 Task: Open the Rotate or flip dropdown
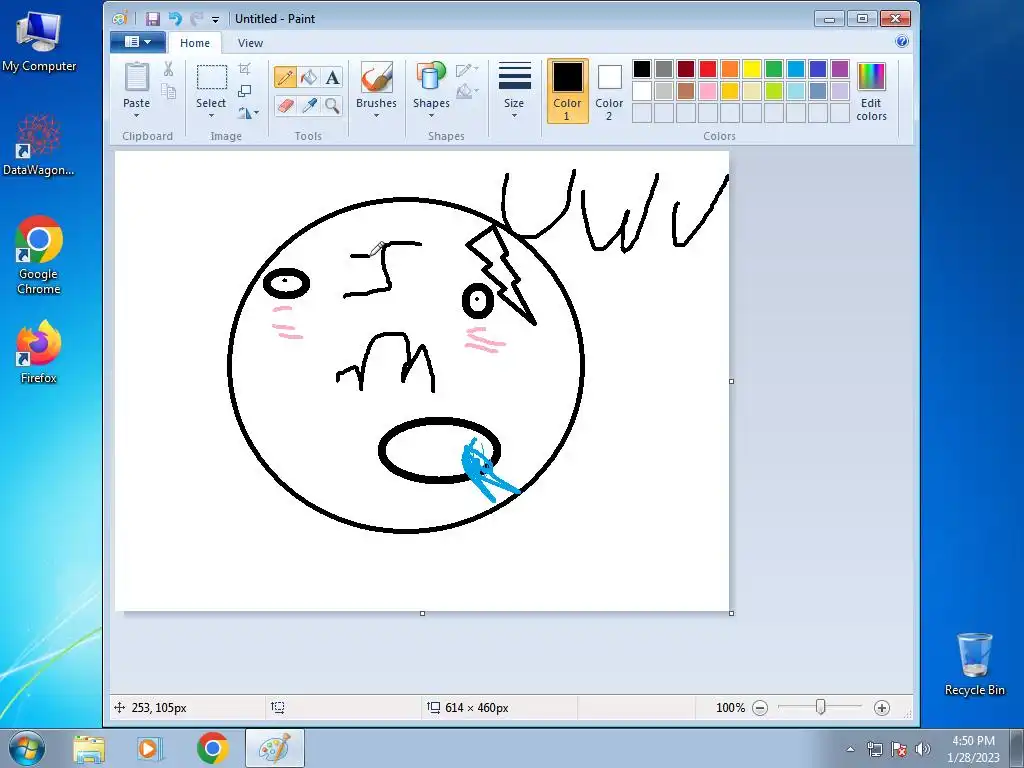[248, 113]
